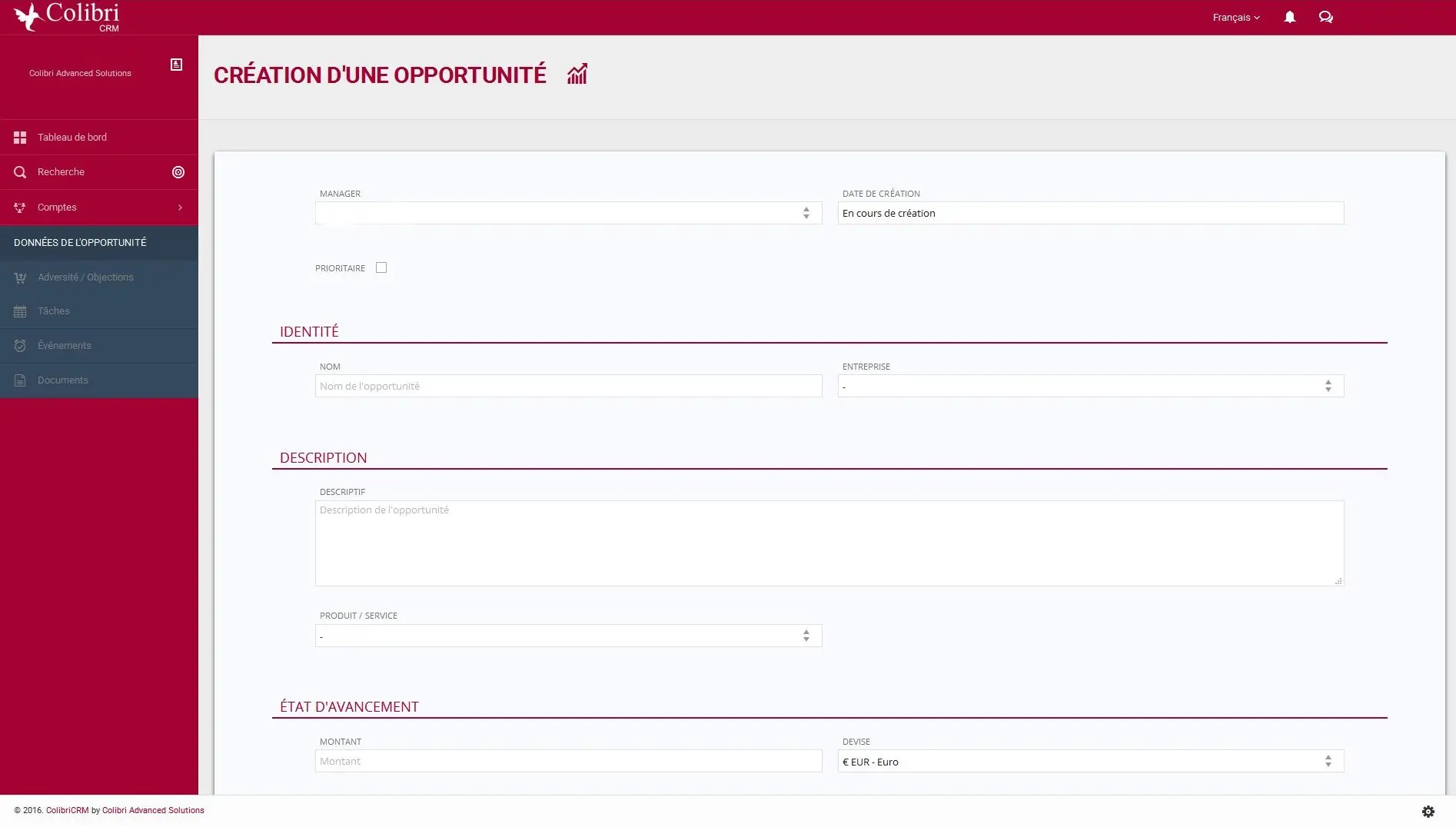Click the Création d'une opportunité heading
Image resolution: width=1456 pixels, height=827 pixels.
(x=380, y=75)
